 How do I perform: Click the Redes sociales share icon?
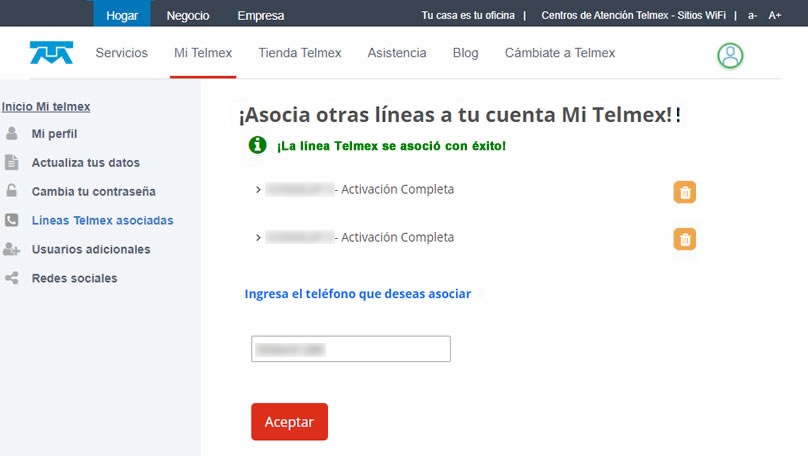[x=11, y=278]
